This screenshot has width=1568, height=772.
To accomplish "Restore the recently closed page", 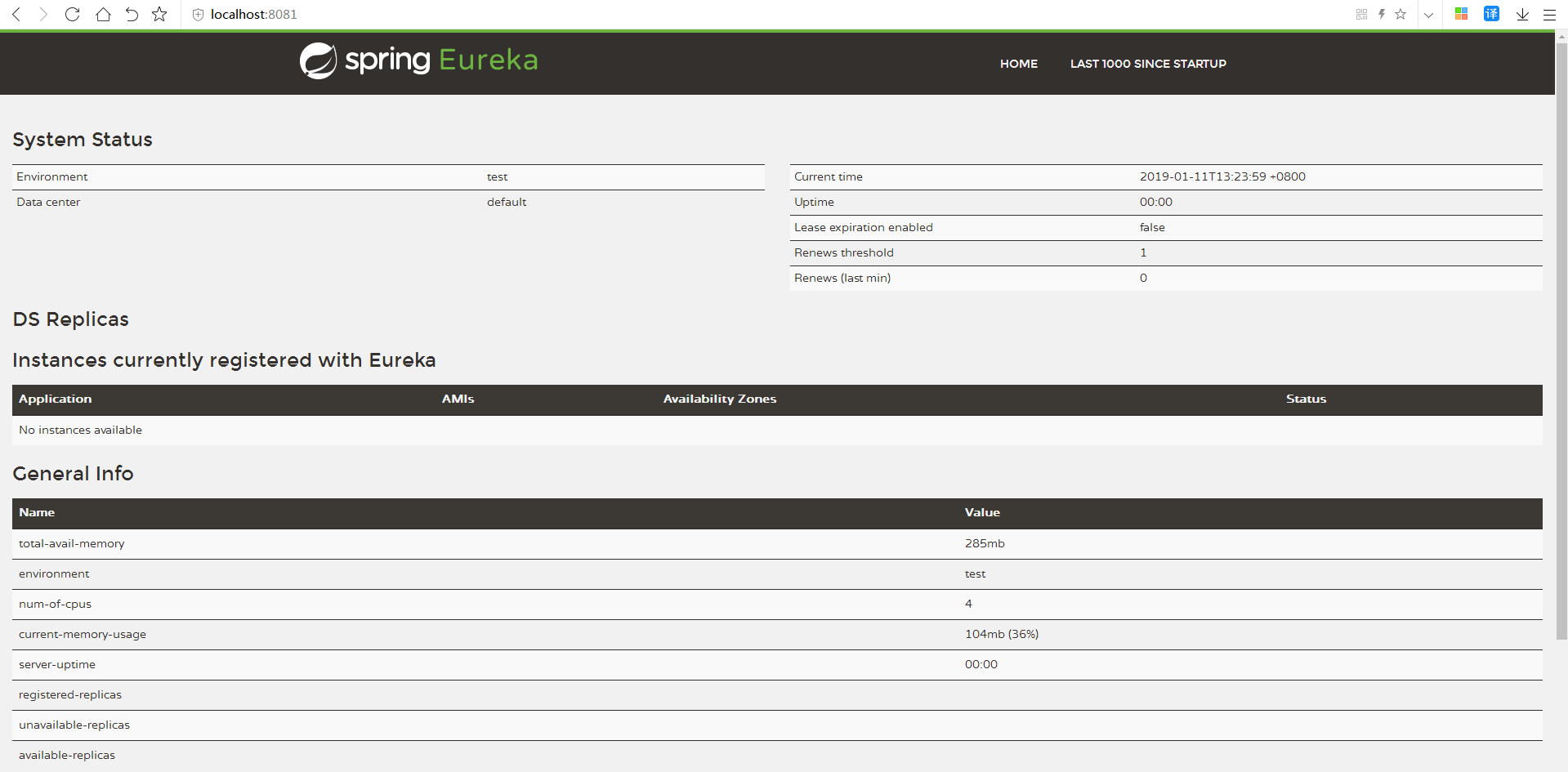I will point(132,15).
